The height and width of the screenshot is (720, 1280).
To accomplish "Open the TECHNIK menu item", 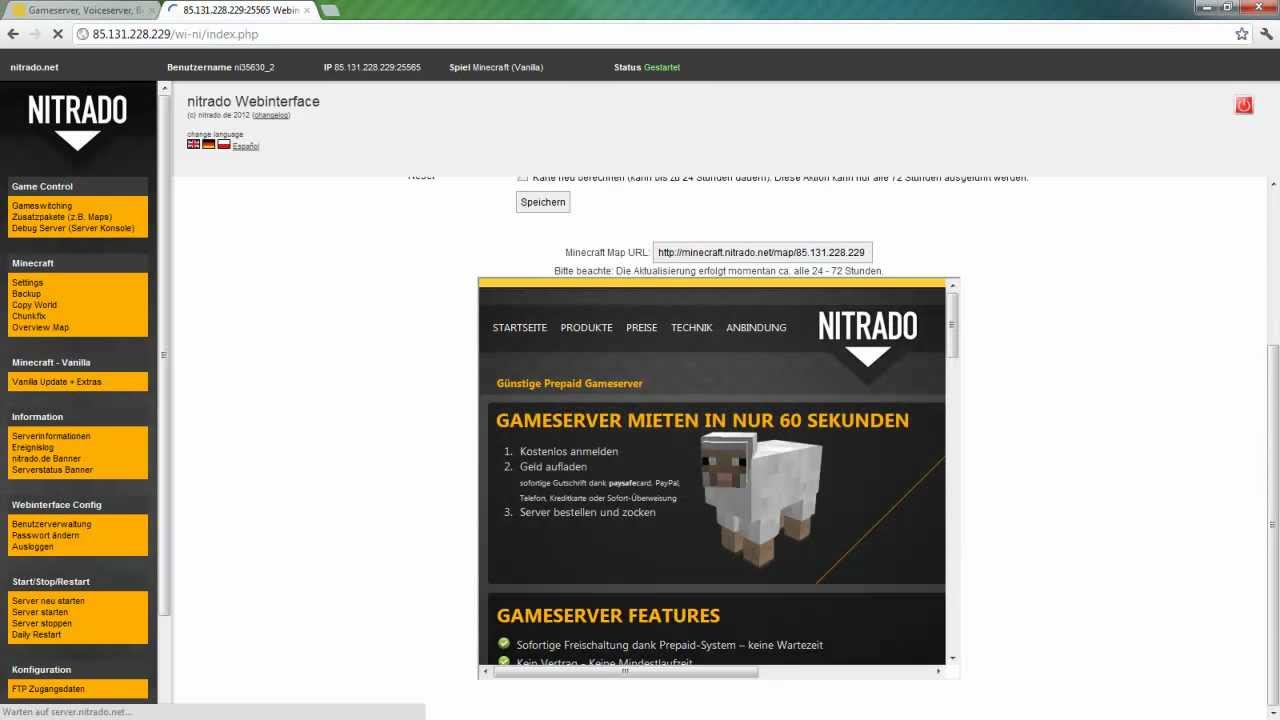I will pyautogui.click(x=692, y=328).
